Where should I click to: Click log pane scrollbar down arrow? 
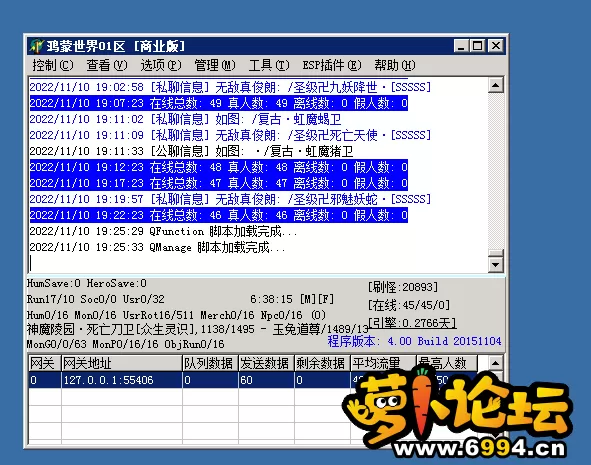point(495,265)
